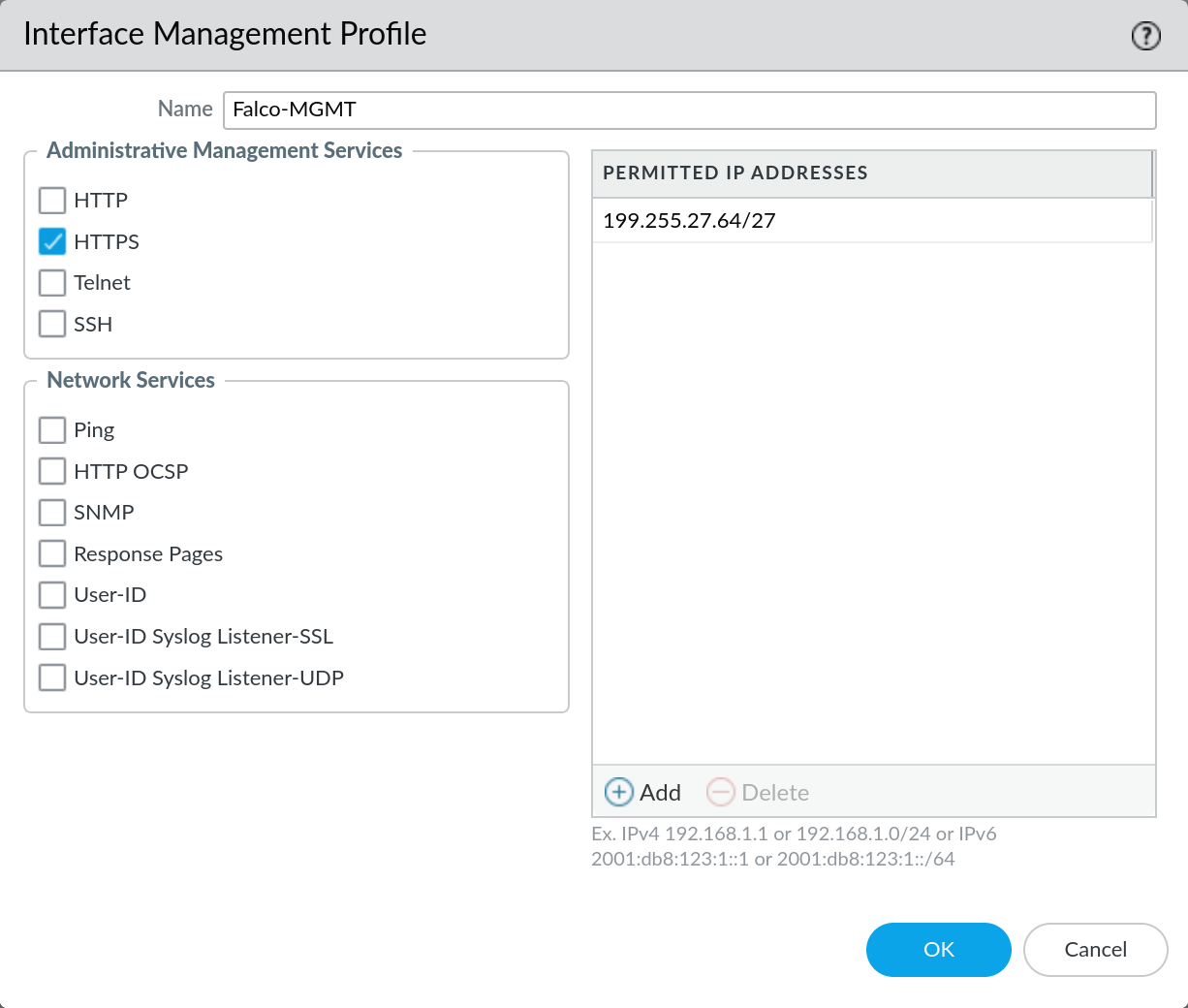The height and width of the screenshot is (1008, 1188).
Task: Enable Telnet management service
Action: point(52,283)
